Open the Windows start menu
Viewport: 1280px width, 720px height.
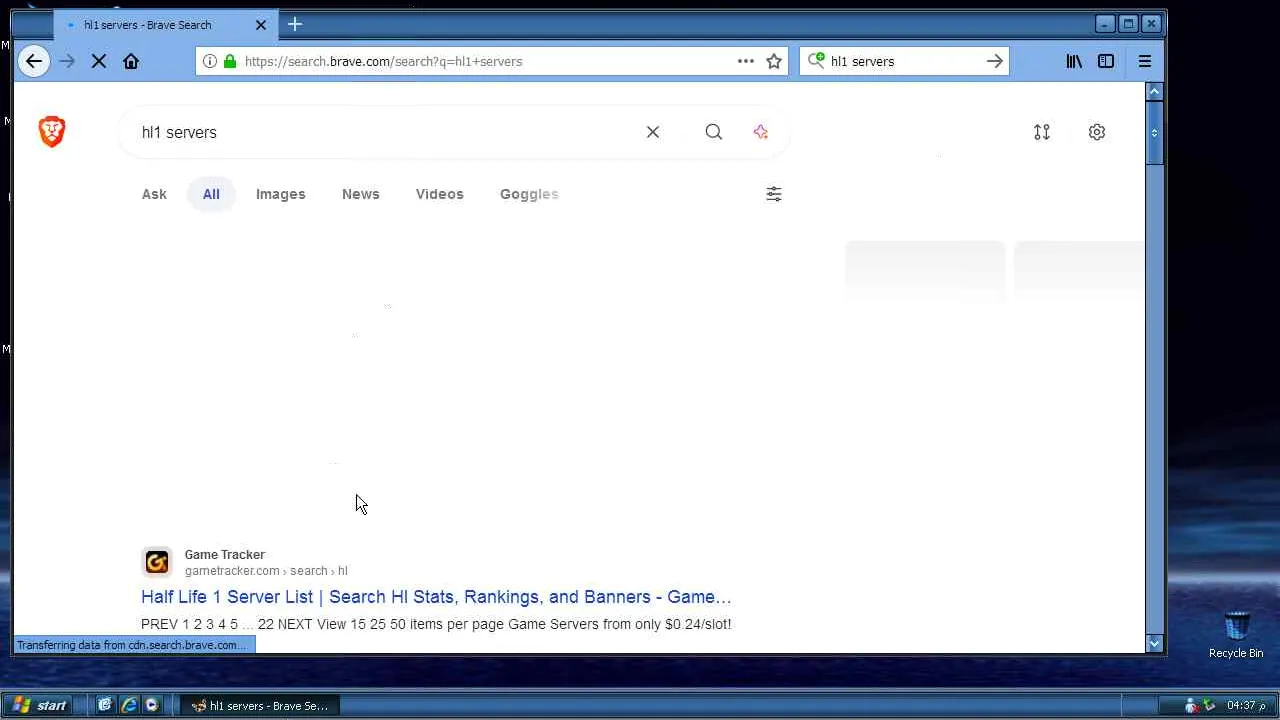38,705
